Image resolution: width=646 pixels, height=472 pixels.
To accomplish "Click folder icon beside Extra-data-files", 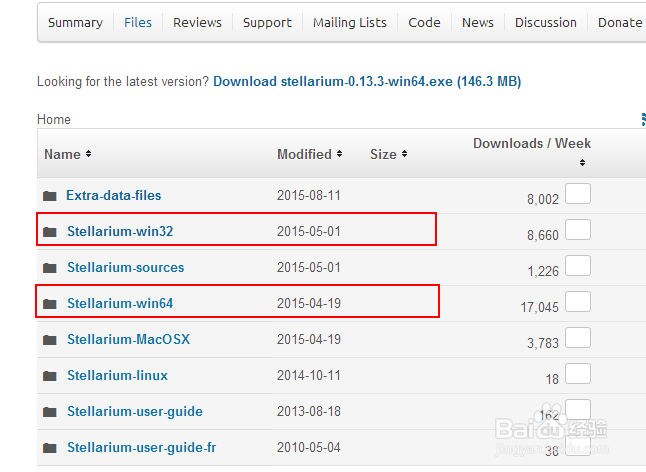I will tap(50, 196).
